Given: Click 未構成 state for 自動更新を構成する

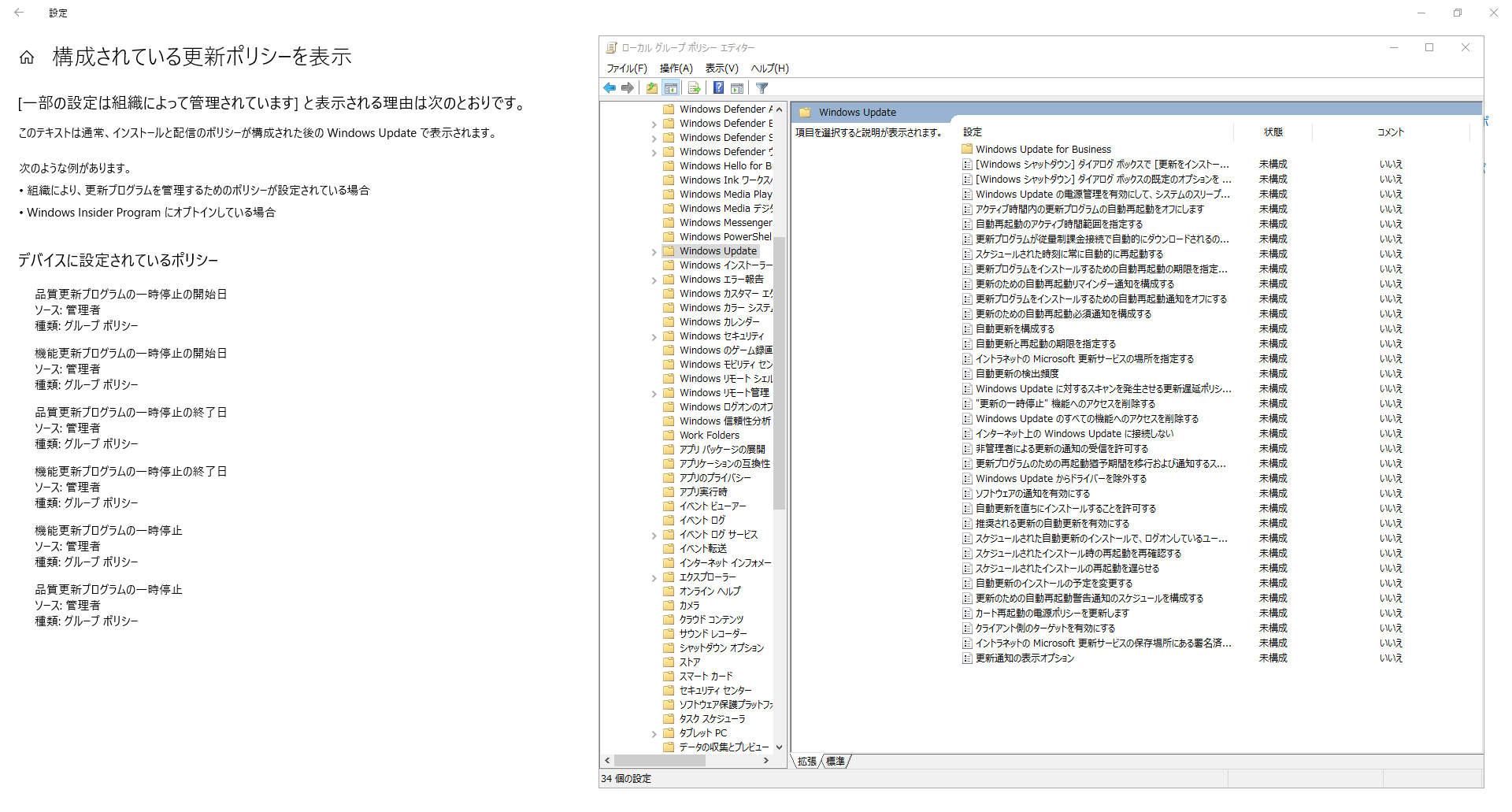Looking at the screenshot, I should click(x=1273, y=328).
